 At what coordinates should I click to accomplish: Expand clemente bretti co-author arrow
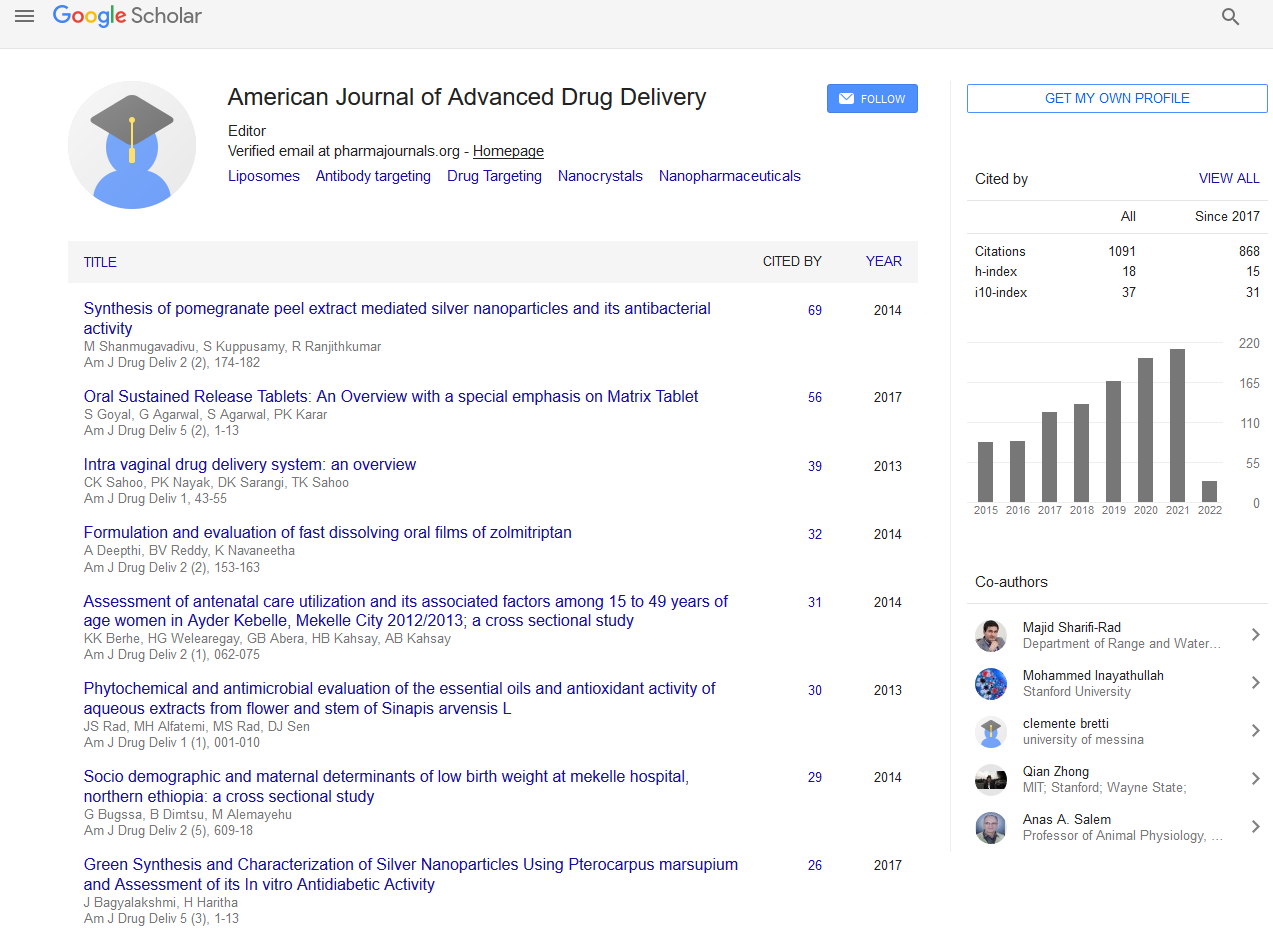point(1255,731)
